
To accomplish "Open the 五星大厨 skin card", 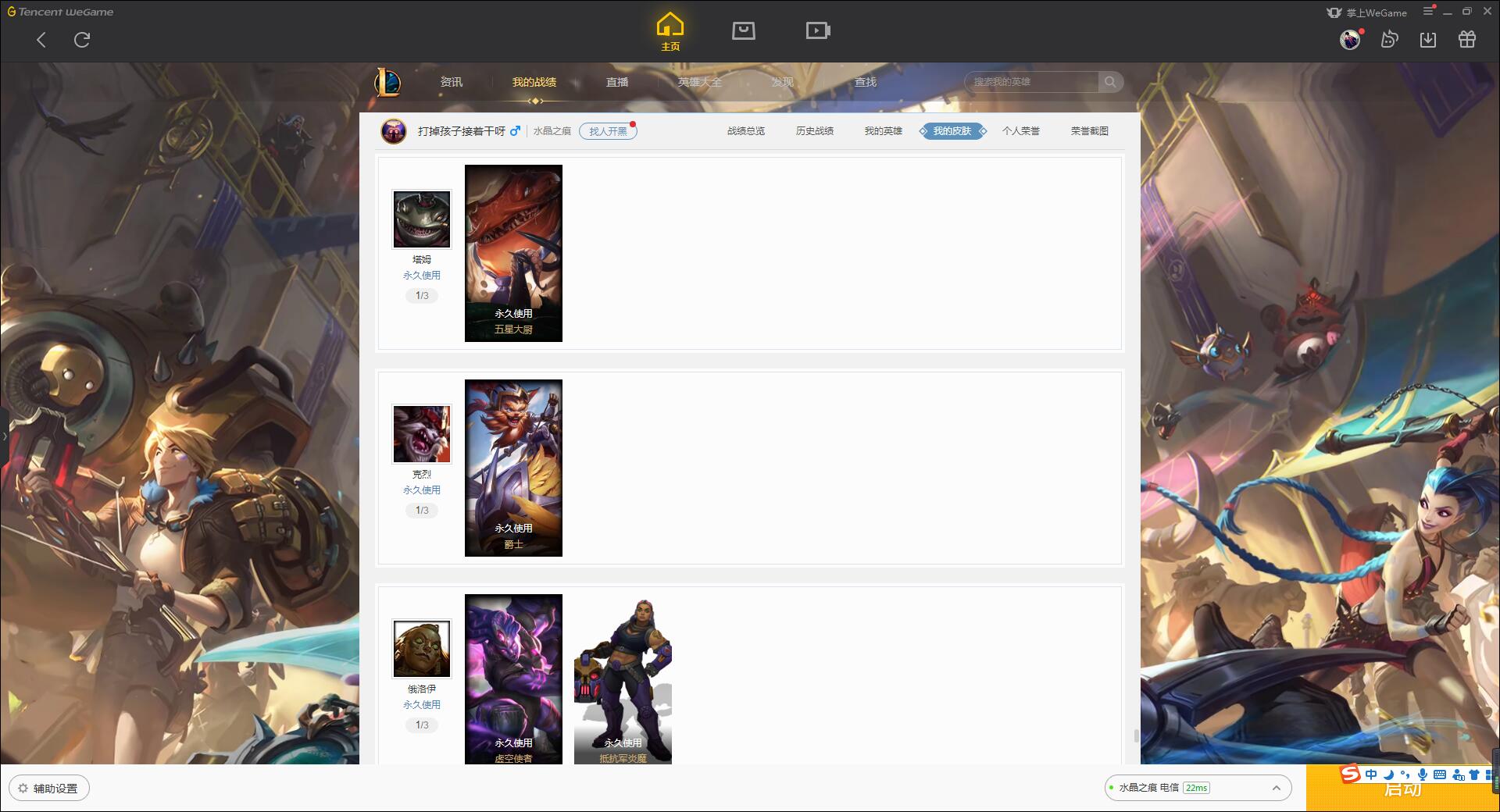I will (513, 253).
